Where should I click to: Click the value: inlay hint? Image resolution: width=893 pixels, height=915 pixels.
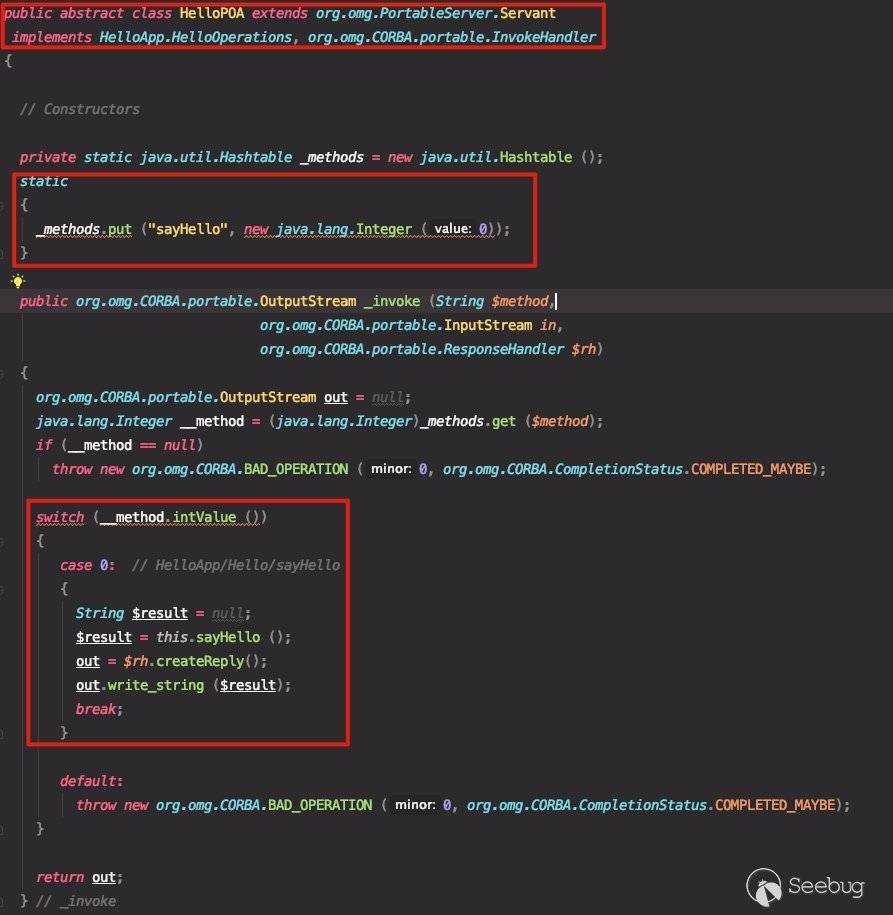[453, 229]
